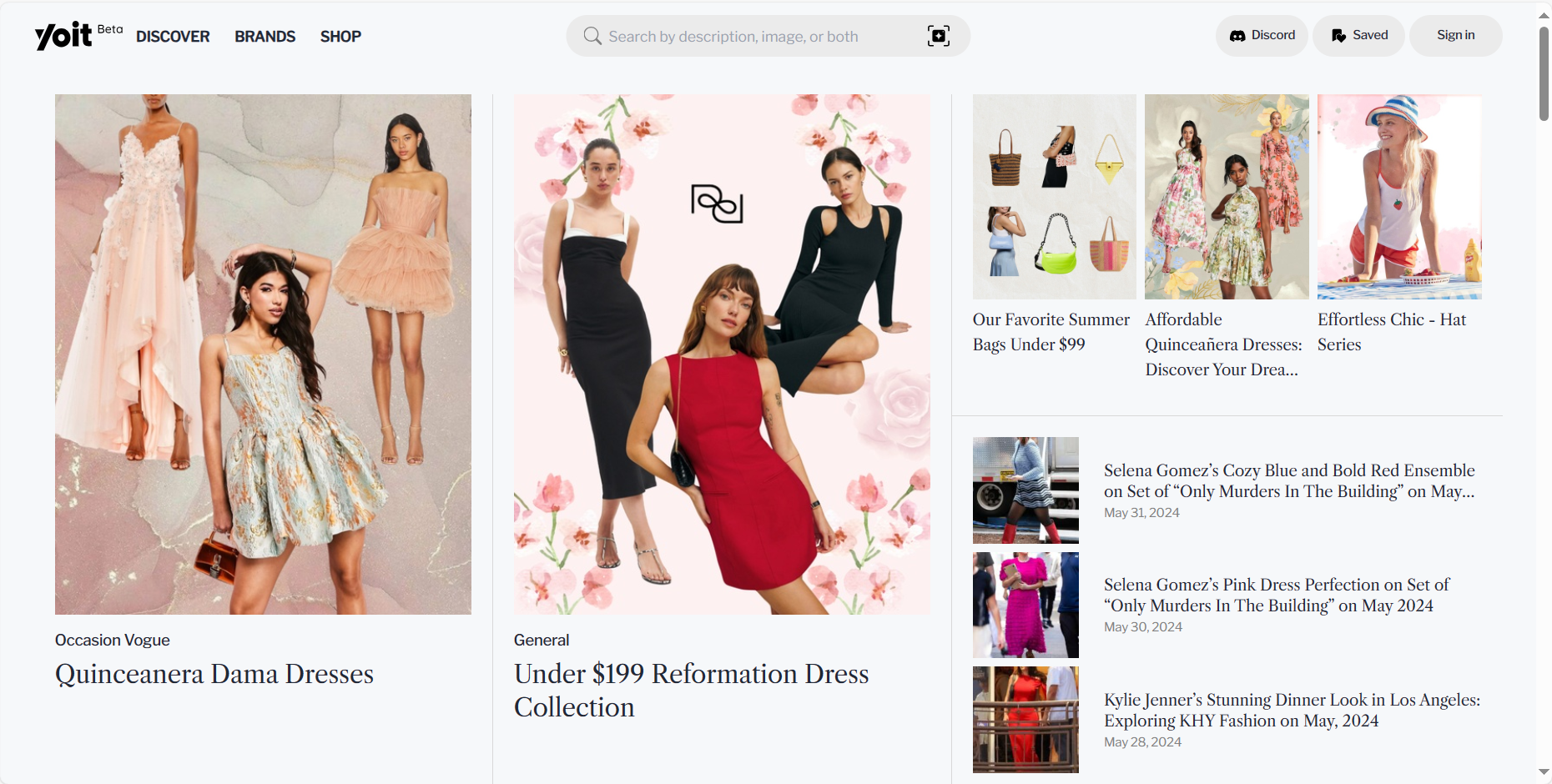The height and width of the screenshot is (784, 1552).
Task: Click the Quinceanera Dama Dresses cover image
Action: [263, 354]
